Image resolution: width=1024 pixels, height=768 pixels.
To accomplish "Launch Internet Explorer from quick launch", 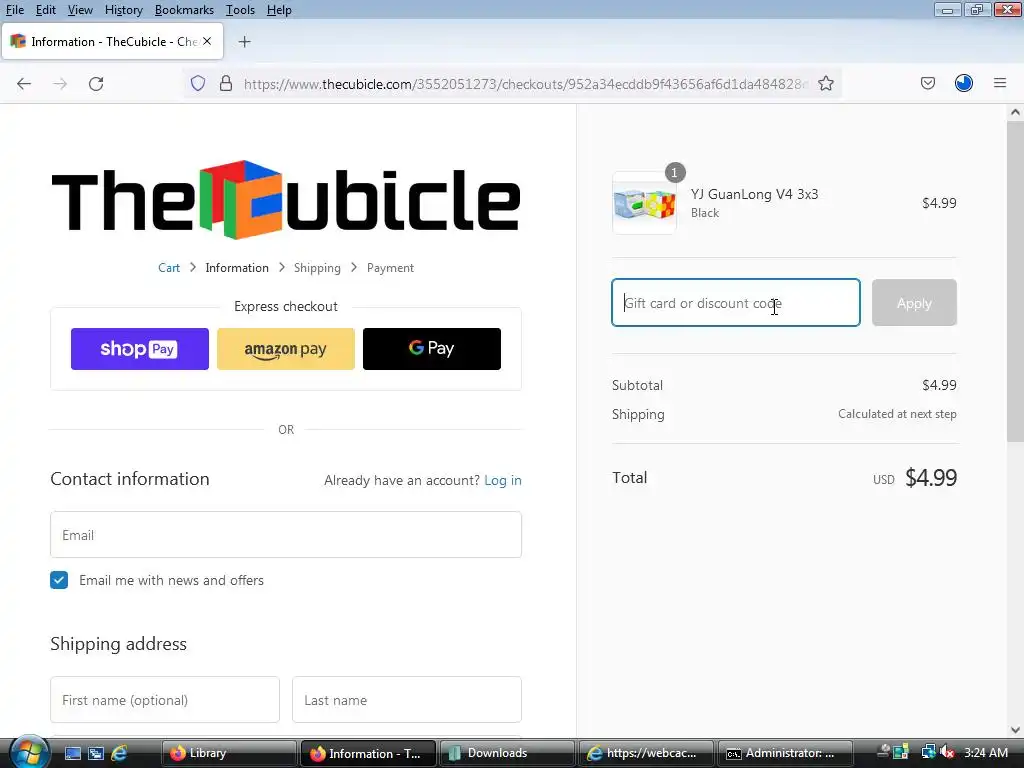I will pyautogui.click(x=119, y=753).
